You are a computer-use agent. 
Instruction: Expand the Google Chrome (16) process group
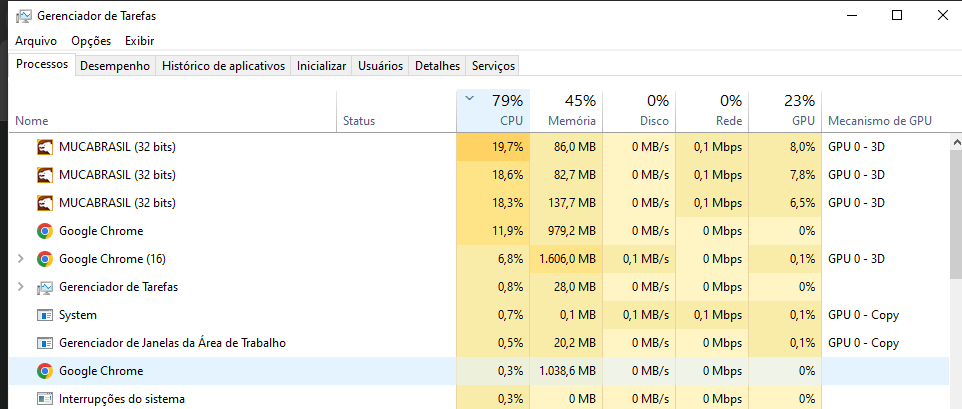[21, 259]
